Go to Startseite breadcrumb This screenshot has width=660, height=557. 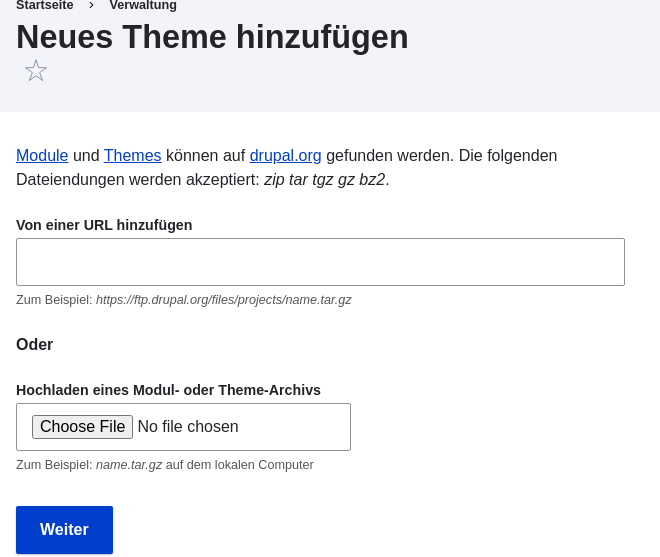(x=45, y=5)
